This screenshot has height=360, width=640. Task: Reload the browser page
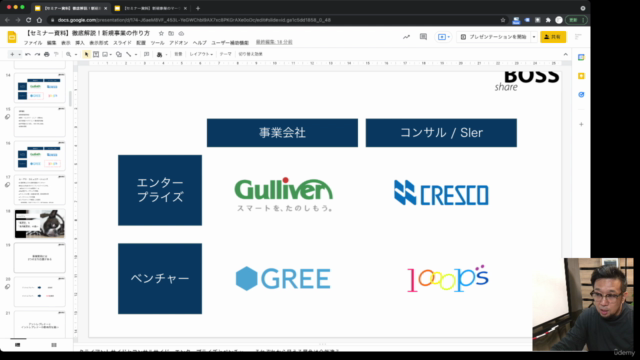[28, 20]
